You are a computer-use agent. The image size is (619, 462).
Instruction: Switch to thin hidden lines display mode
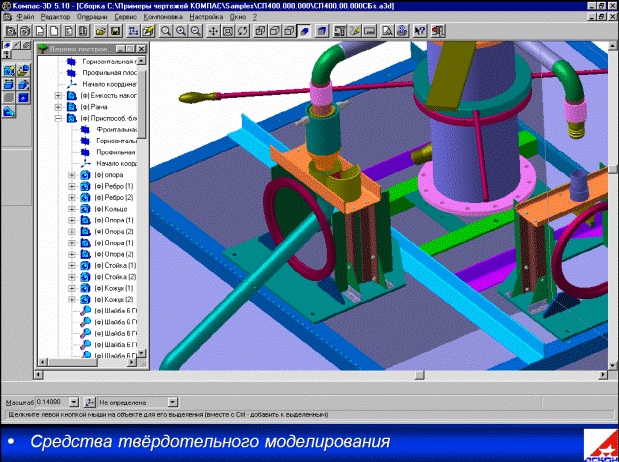pos(290,31)
